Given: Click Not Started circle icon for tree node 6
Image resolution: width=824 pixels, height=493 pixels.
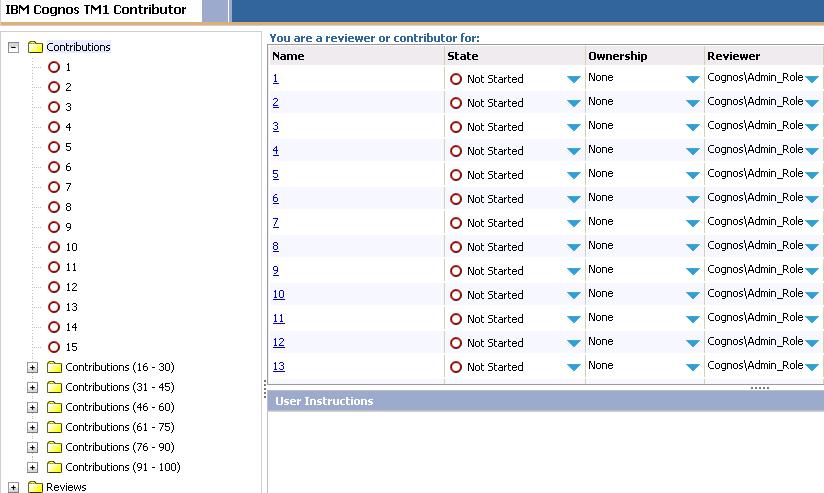Looking at the screenshot, I should click(54, 167).
